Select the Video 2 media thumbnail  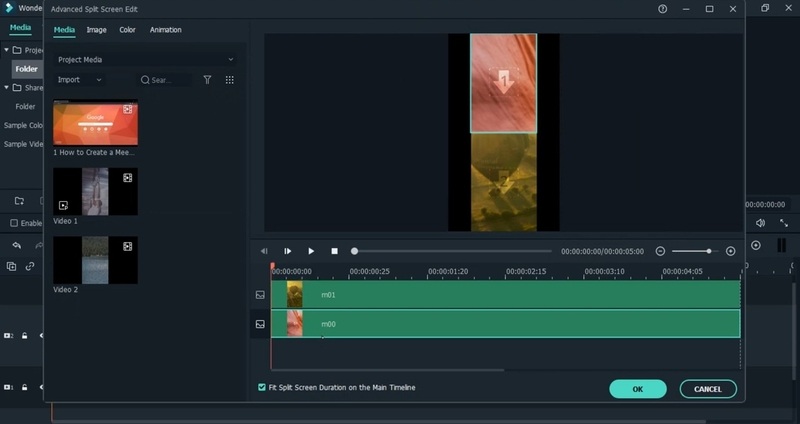click(x=95, y=260)
